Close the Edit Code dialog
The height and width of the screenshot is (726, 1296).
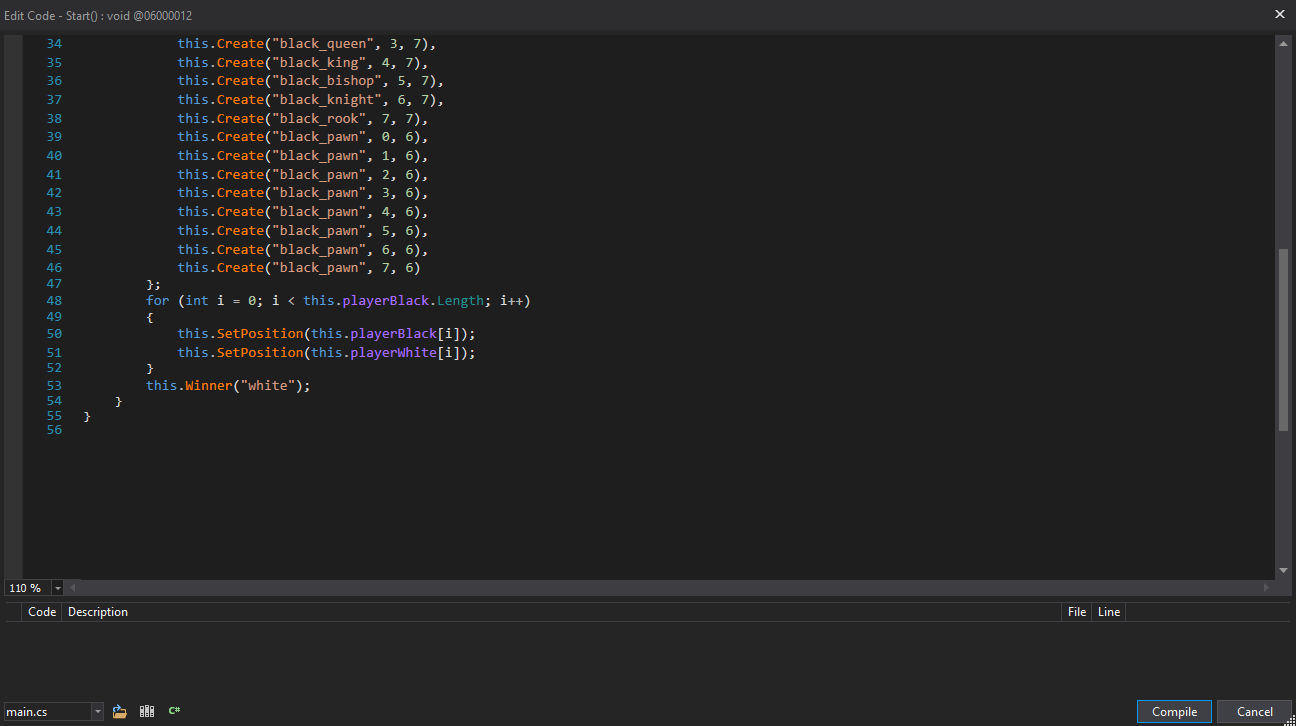coord(1280,14)
